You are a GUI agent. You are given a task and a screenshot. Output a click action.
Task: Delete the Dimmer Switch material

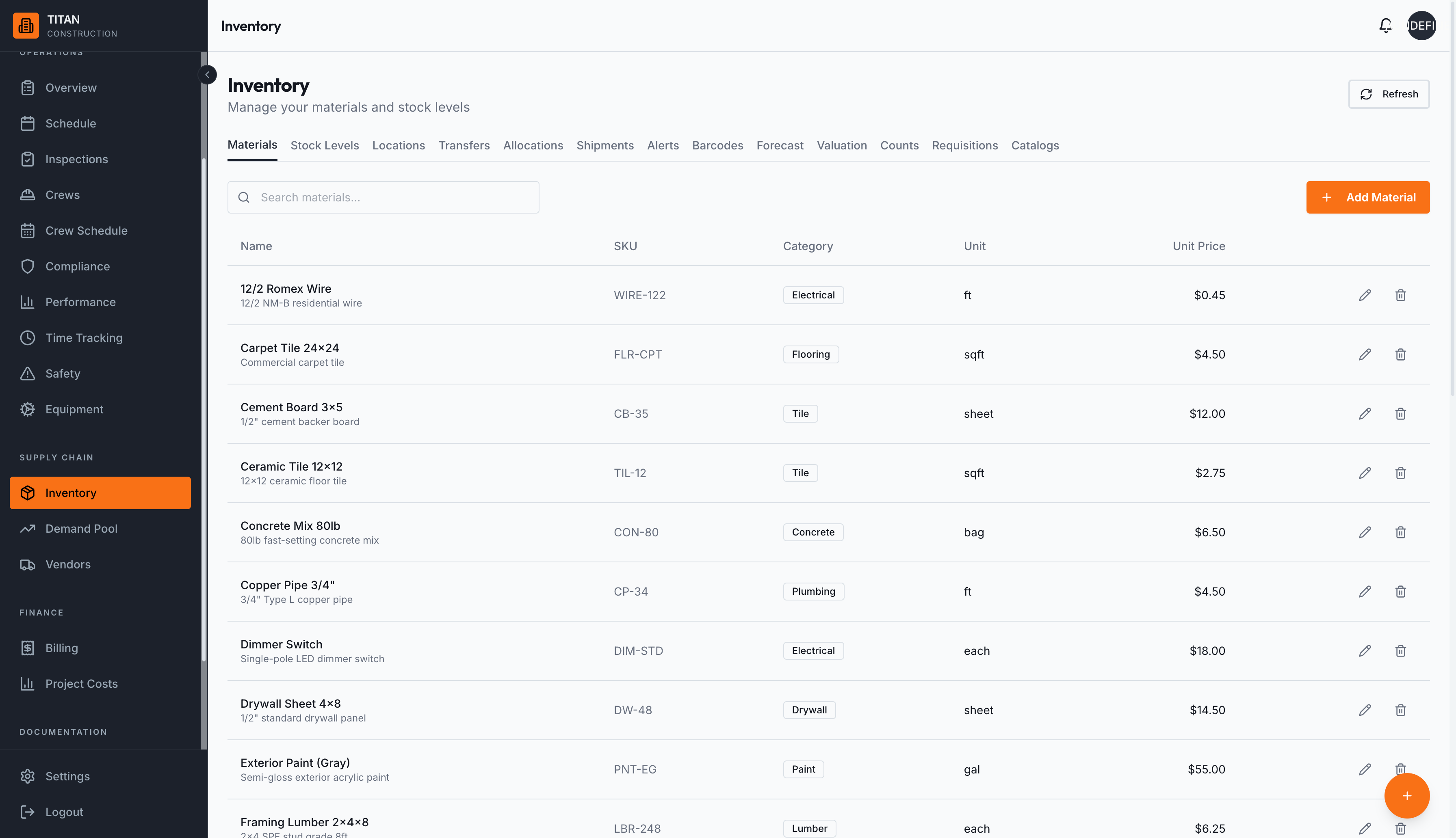click(1401, 651)
